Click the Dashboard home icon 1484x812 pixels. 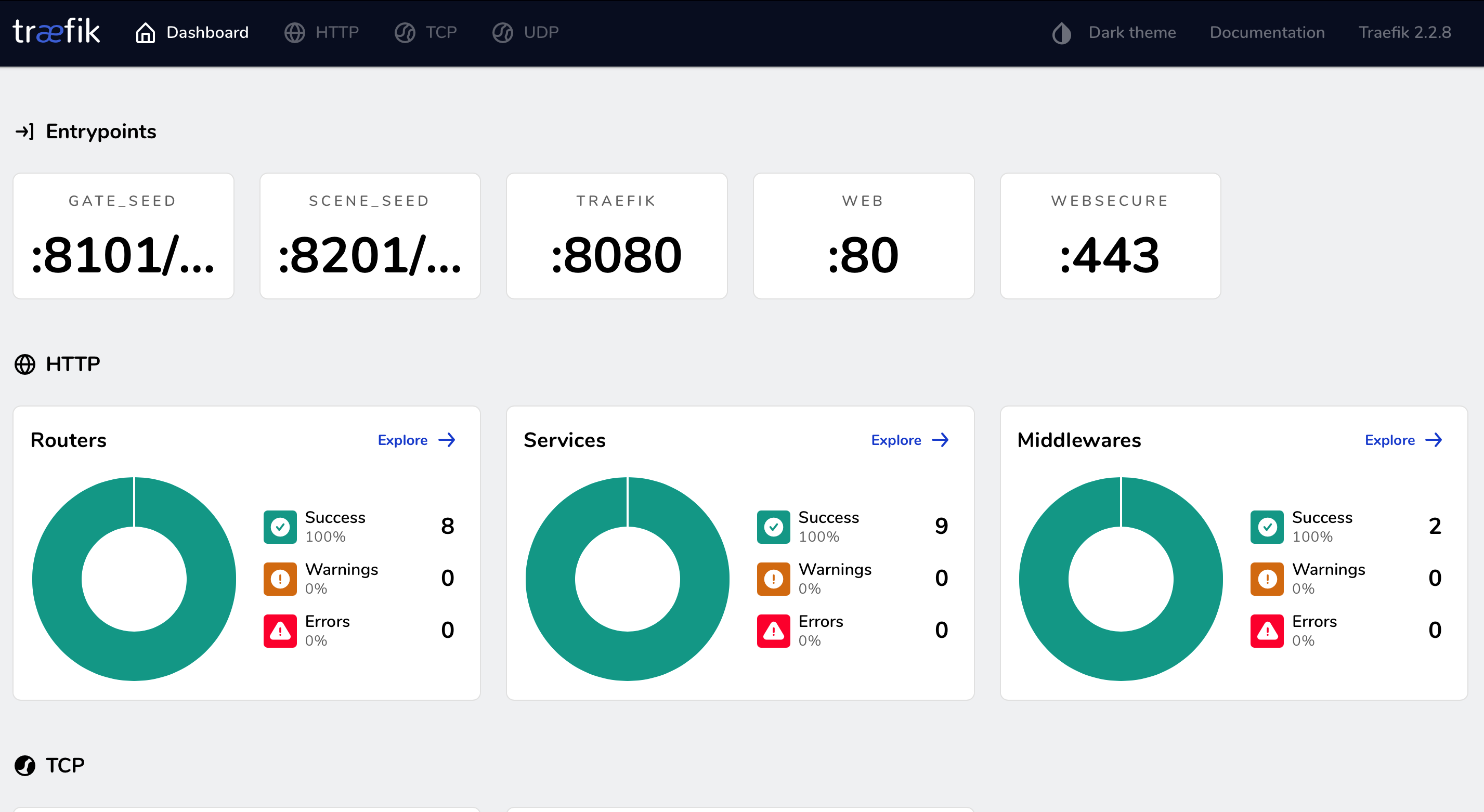point(145,32)
